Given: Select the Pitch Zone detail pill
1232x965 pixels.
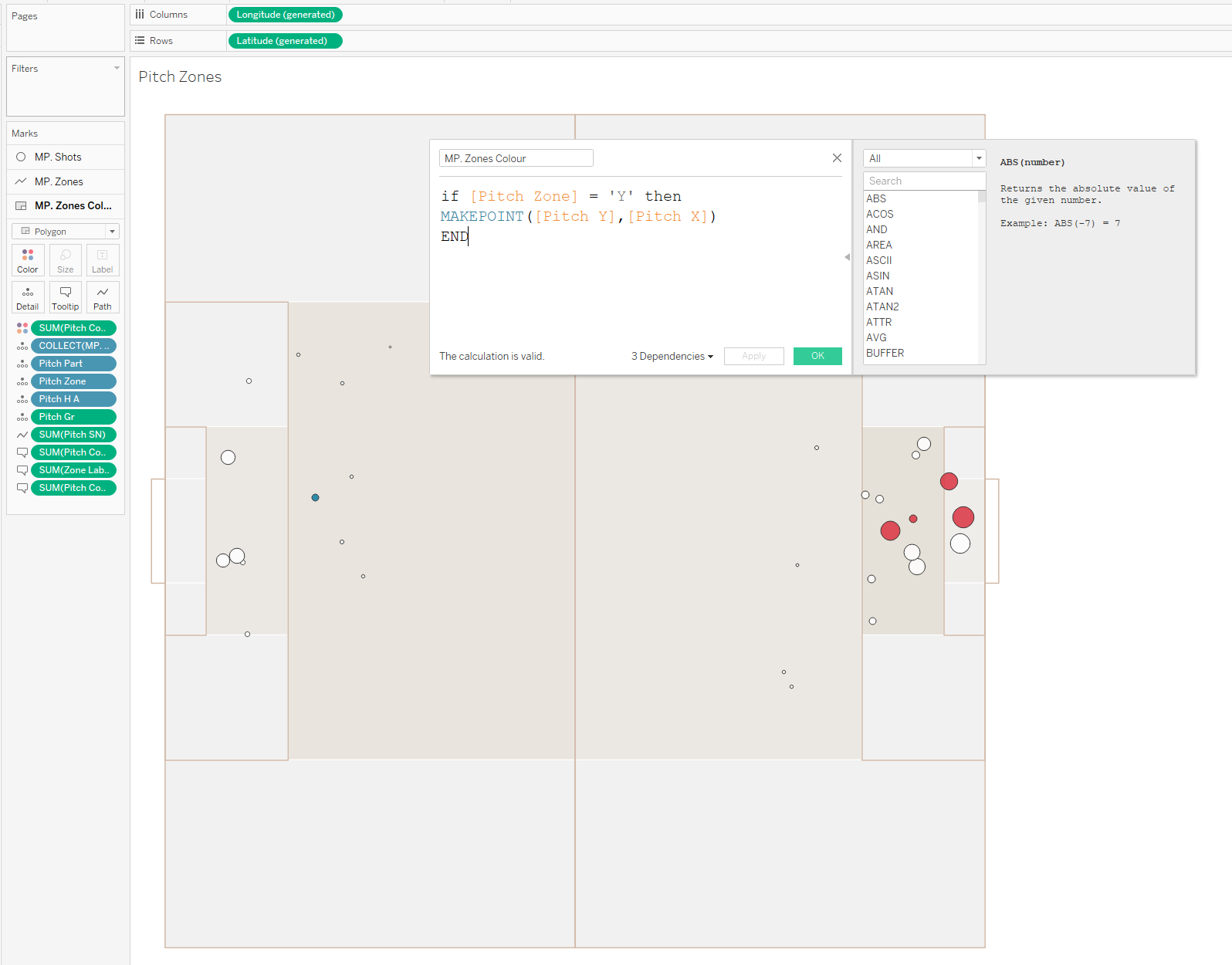Looking at the screenshot, I should (x=73, y=381).
